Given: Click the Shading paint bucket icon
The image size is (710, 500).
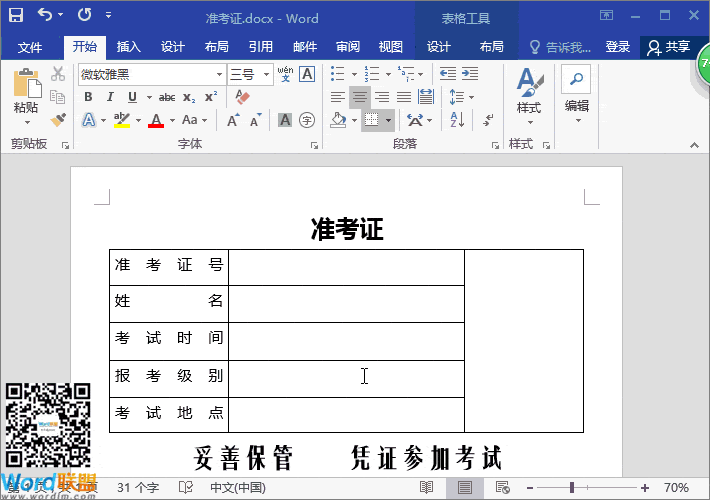Looking at the screenshot, I should point(338,120).
